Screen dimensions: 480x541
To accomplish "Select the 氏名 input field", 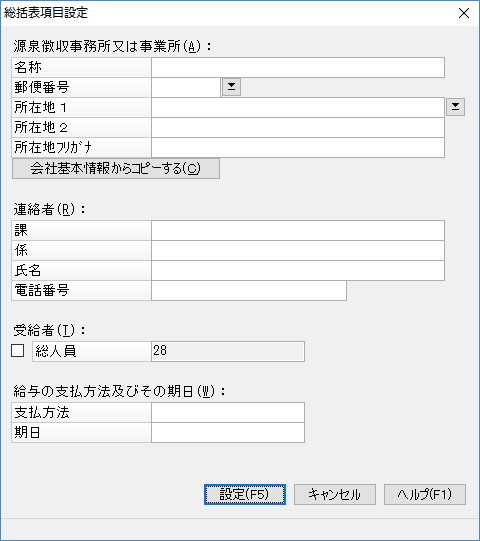I will click(298, 270).
